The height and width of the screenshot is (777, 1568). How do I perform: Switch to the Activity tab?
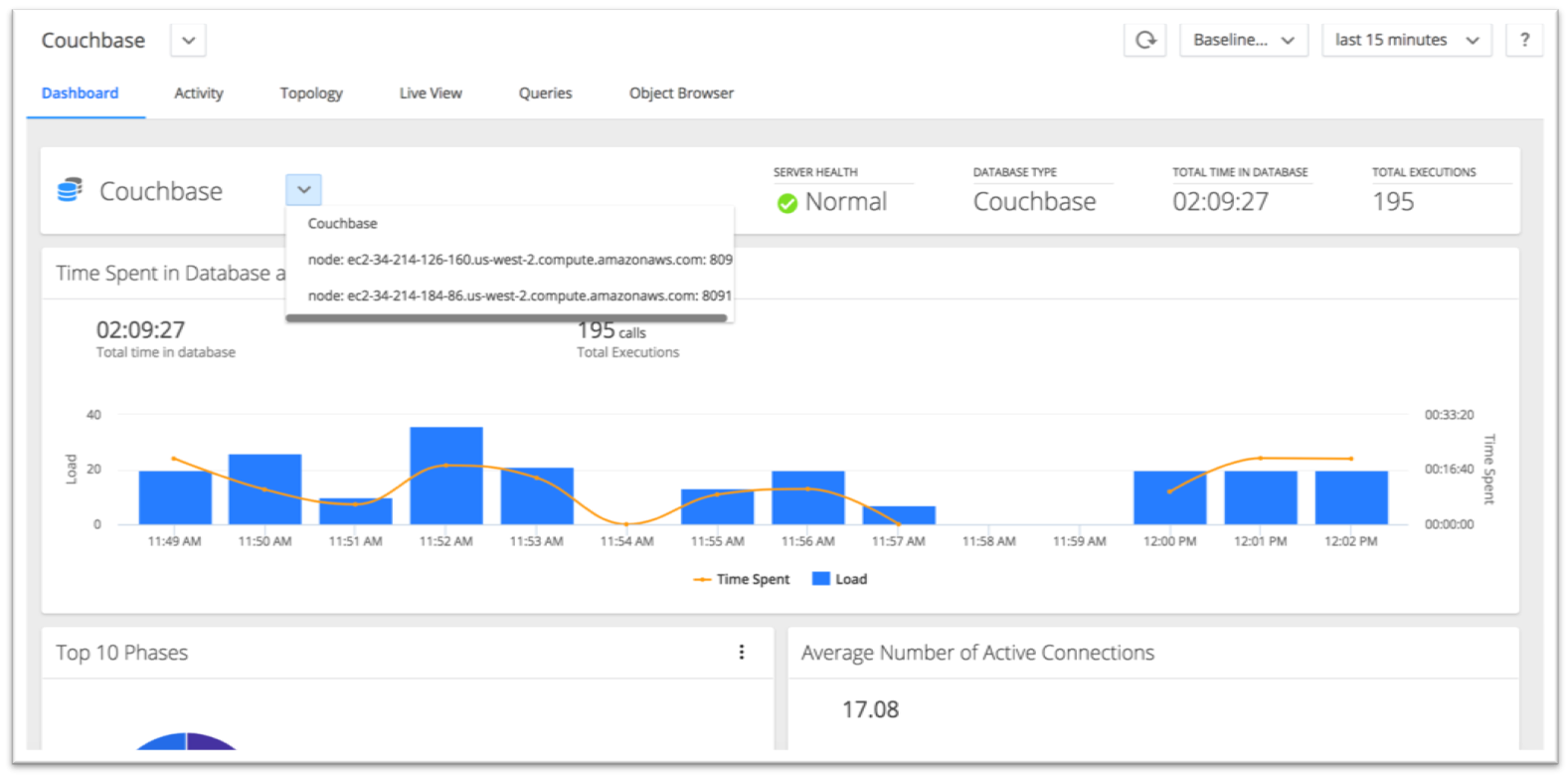pyautogui.click(x=199, y=93)
